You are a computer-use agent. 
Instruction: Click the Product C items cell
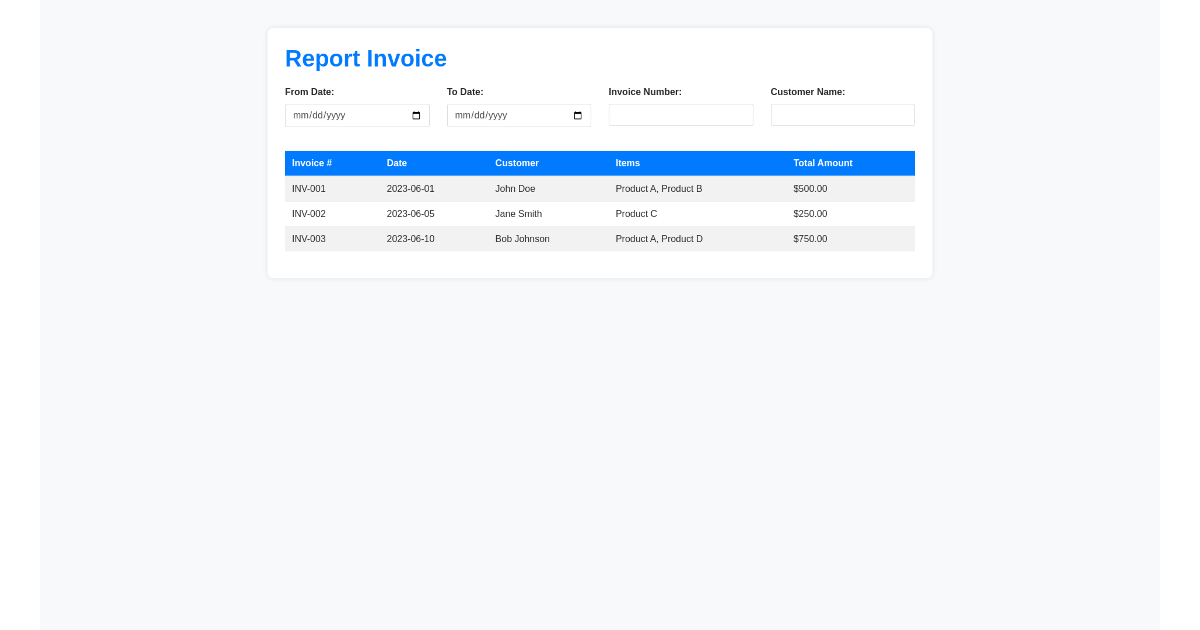[x=636, y=213]
